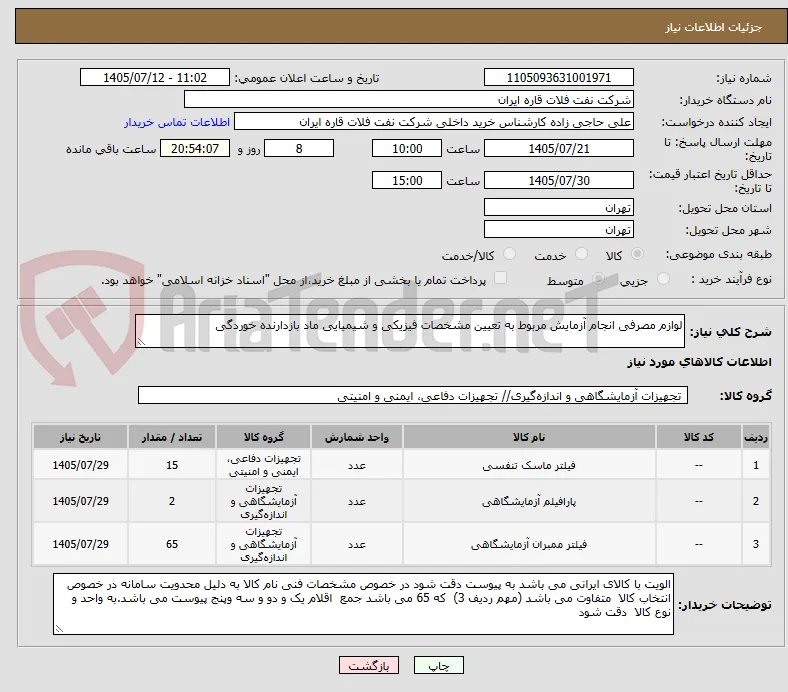The height and width of the screenshot is (692, 788).
Task: Click the ردیف column header
Action: (755, 437)
